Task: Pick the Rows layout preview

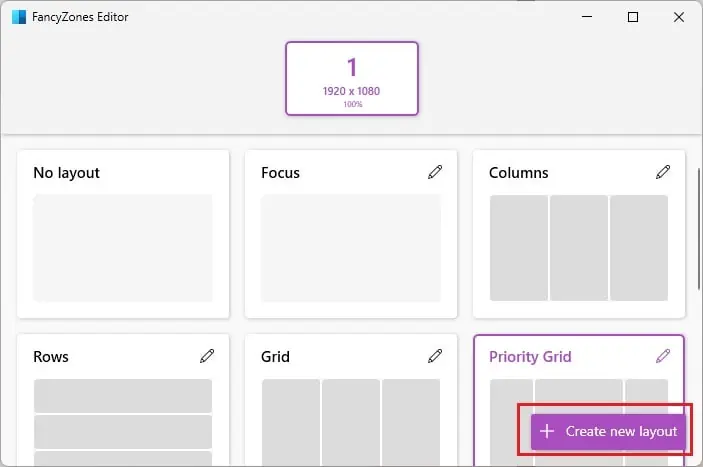Action: click(123, 420)
